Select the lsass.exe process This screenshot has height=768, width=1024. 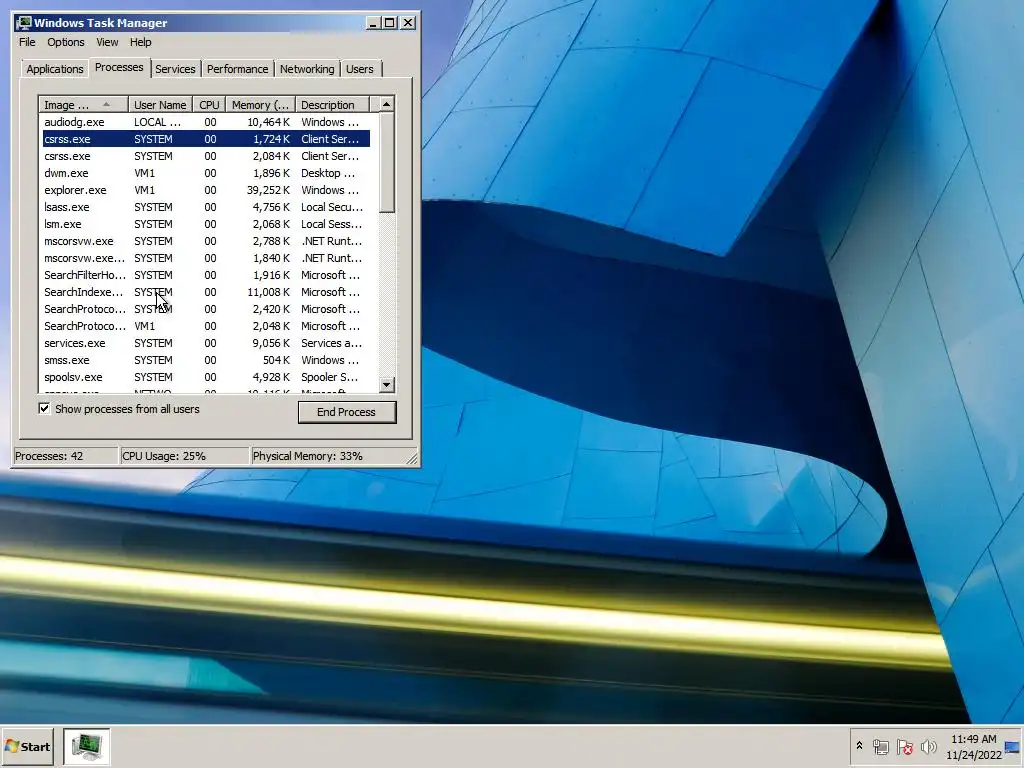coord(206,207)
